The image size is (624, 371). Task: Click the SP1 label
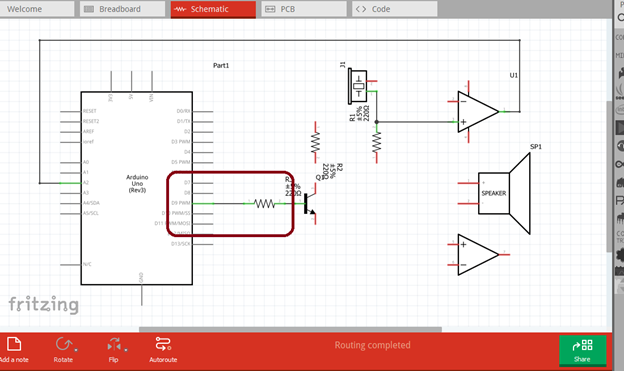click(536, 146)
